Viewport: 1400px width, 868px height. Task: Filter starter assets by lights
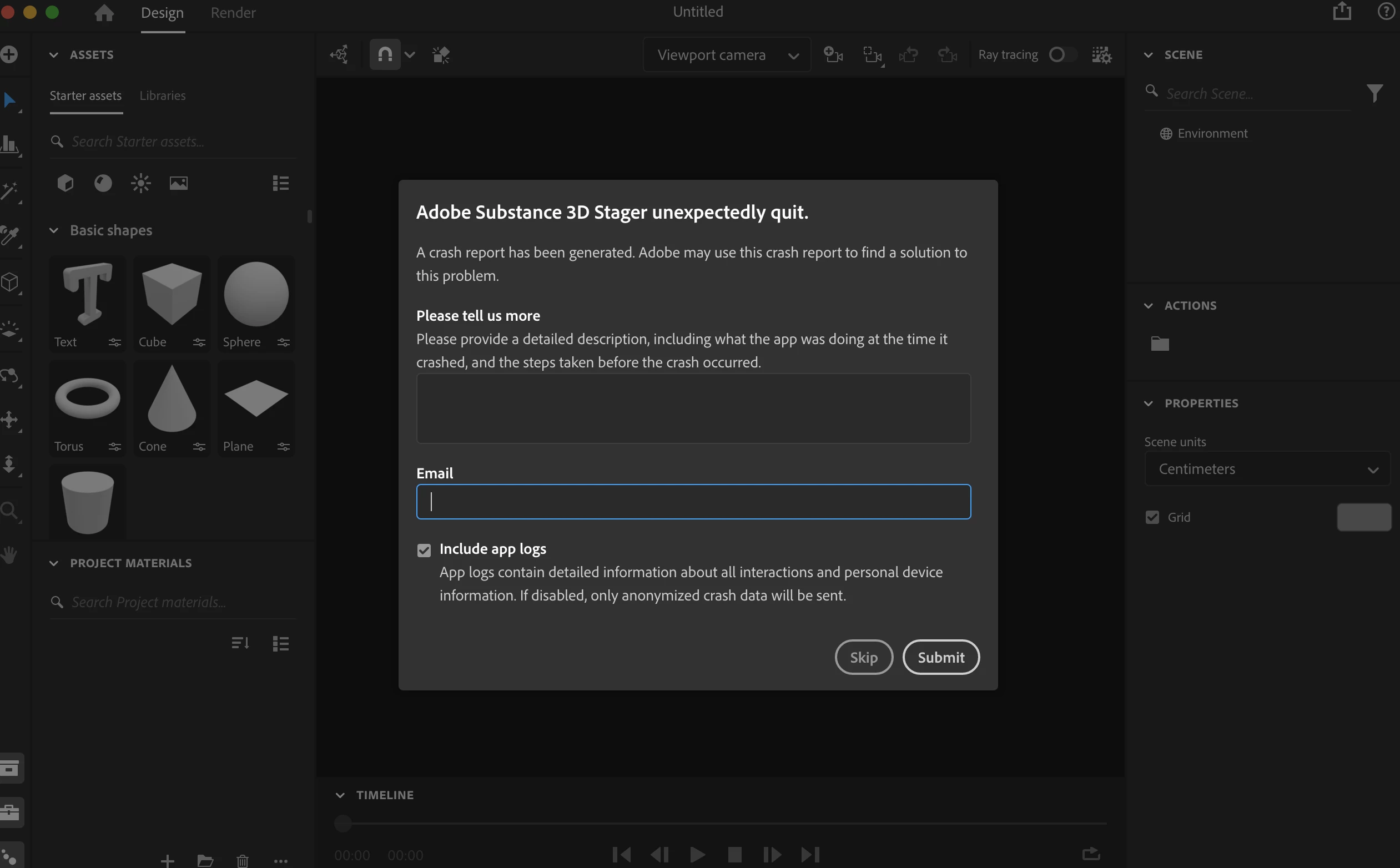pyautogui.click(x=140, y=183)
